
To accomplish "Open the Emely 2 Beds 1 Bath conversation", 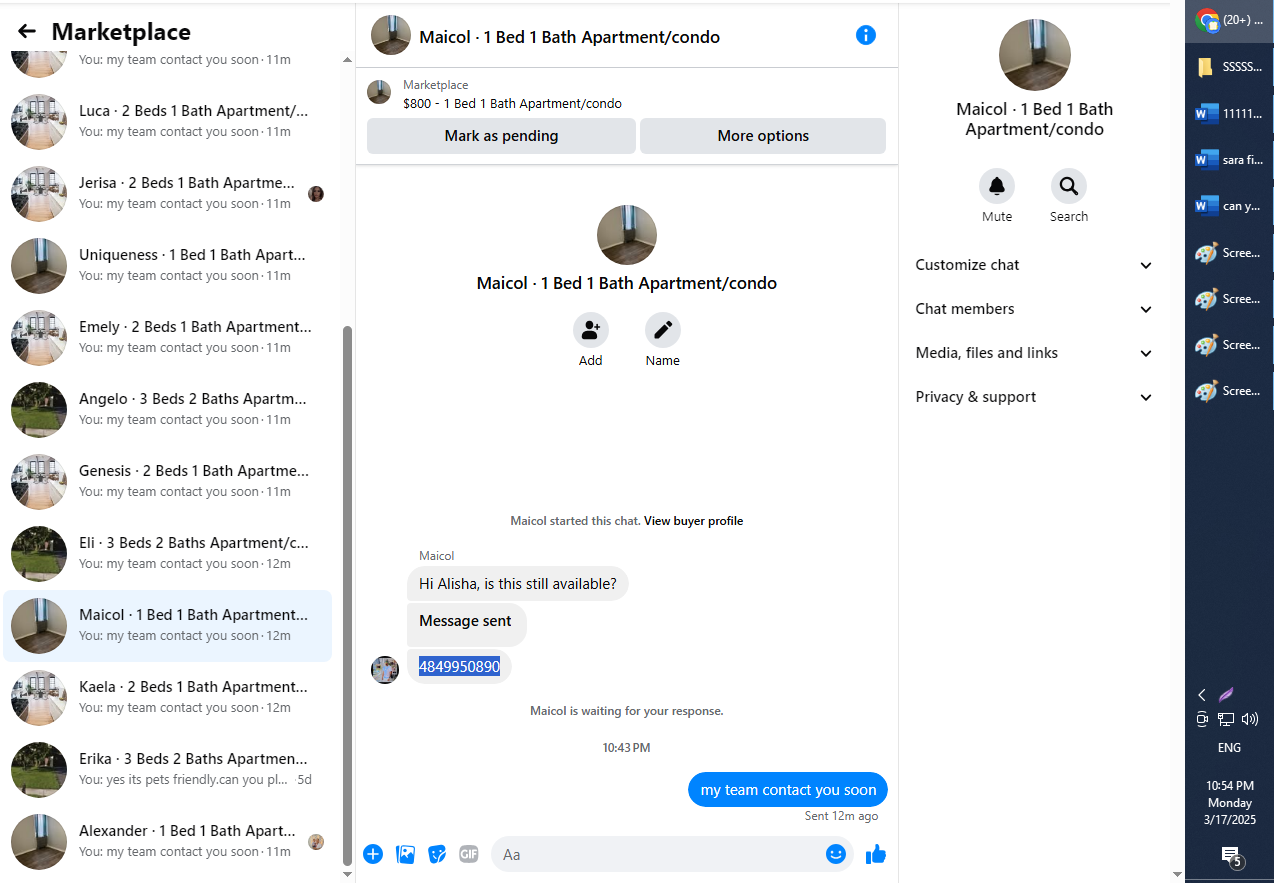I will click(168, 338).
